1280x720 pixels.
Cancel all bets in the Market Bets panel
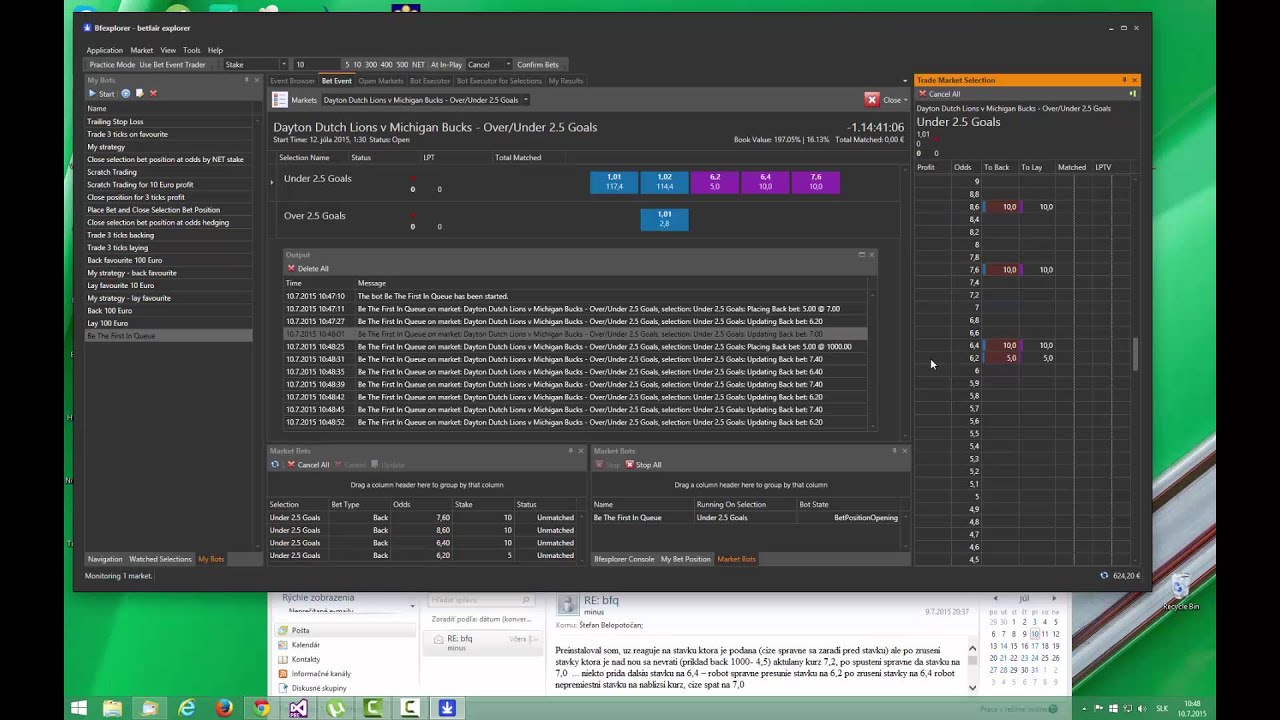[x=309, y=464]
